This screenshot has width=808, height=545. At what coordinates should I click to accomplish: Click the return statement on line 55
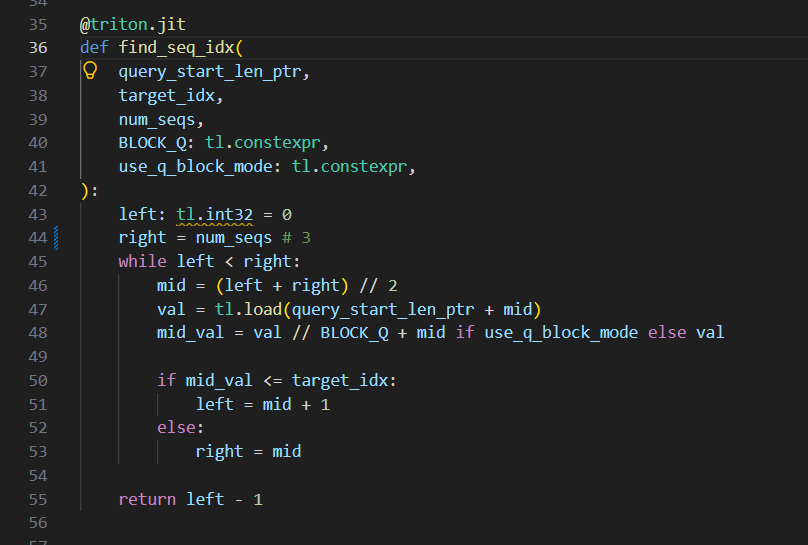click(191, 499)
